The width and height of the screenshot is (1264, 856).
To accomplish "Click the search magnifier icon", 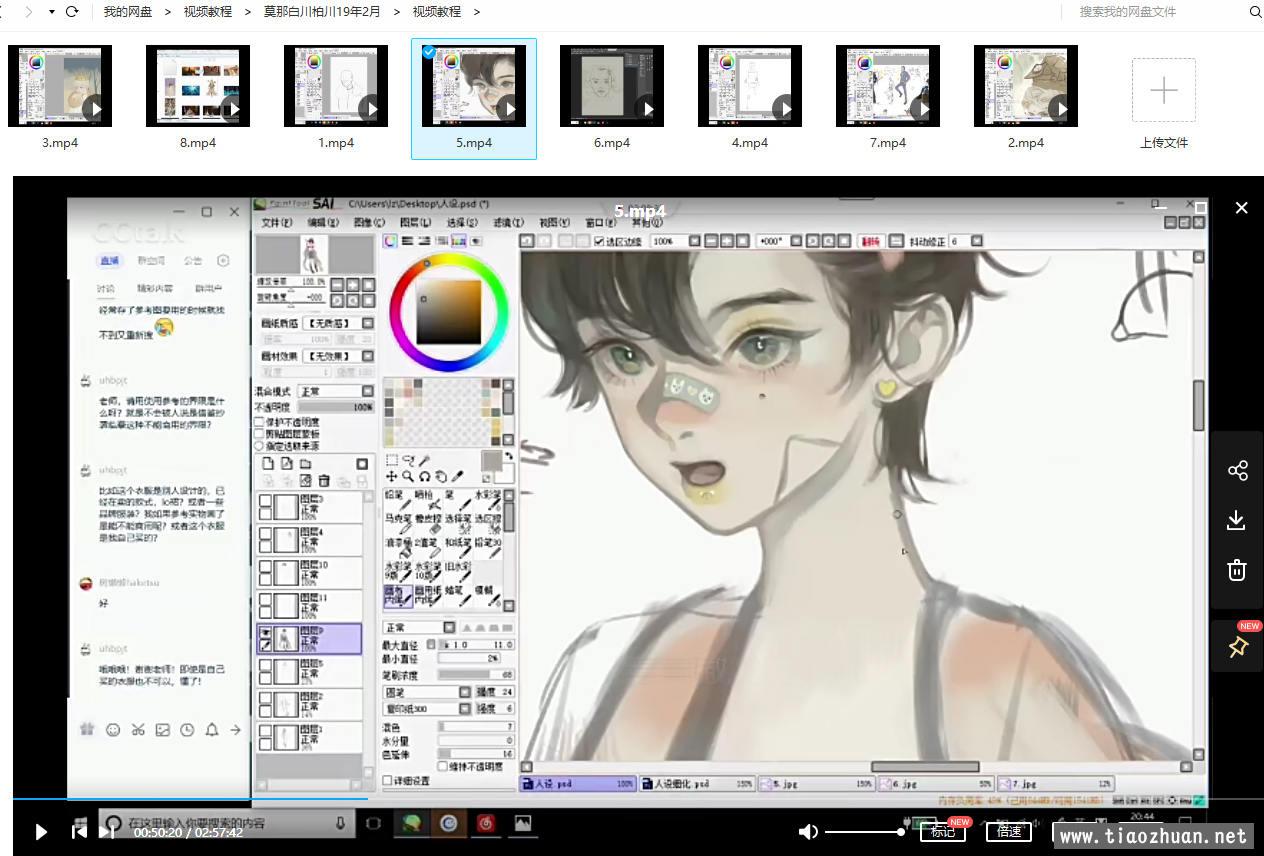I will 1255,12.
